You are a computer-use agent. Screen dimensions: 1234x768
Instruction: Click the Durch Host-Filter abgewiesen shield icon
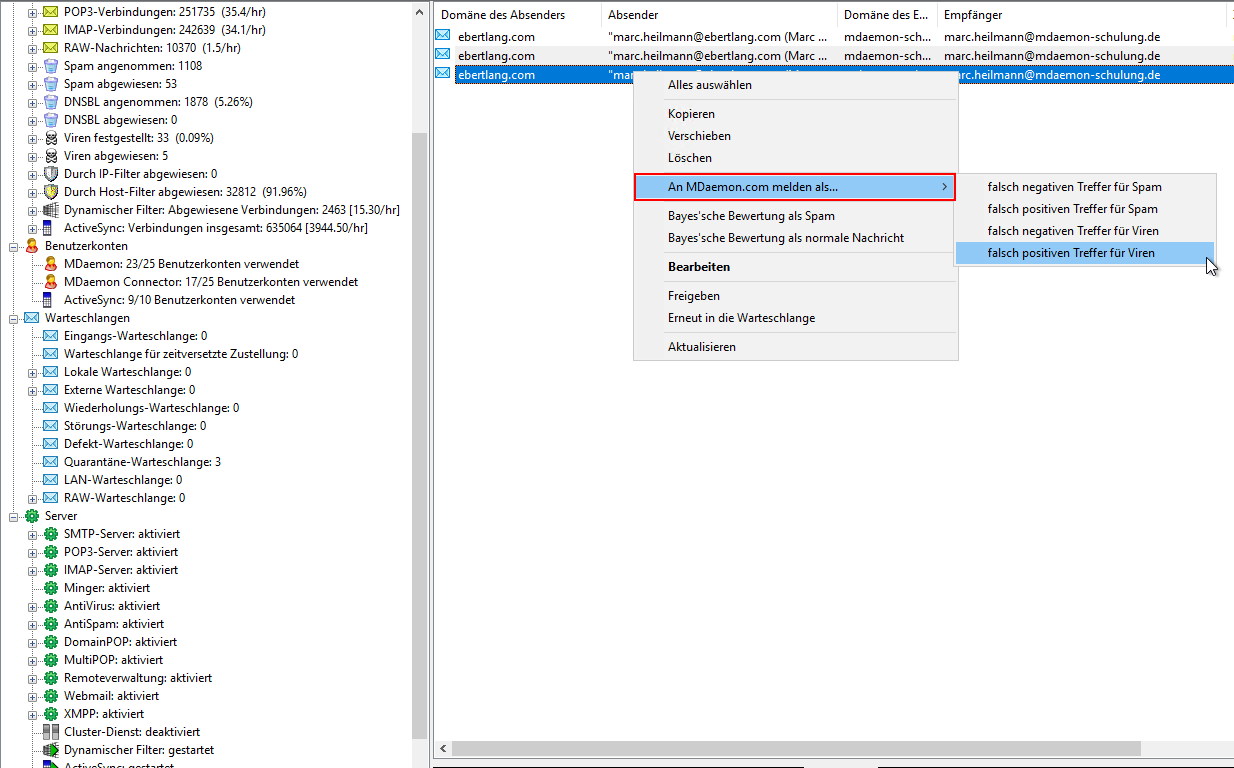51,192
